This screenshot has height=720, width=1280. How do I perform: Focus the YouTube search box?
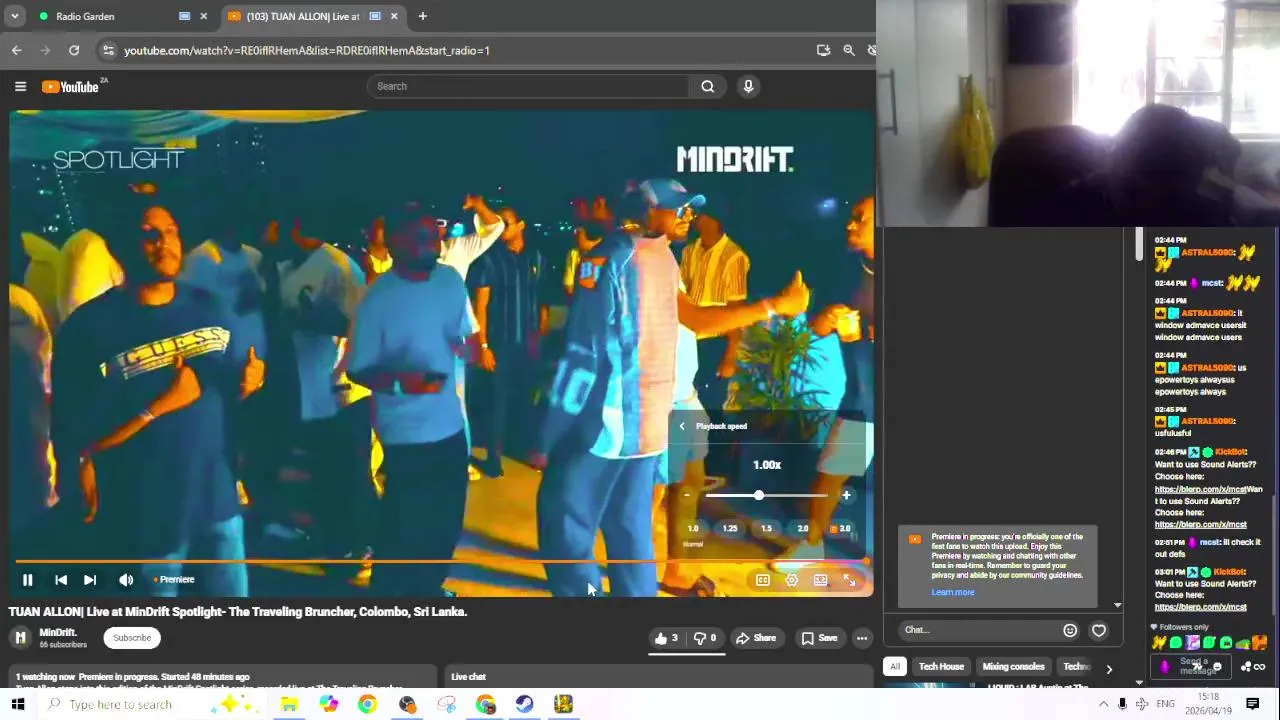pos(528,86)
